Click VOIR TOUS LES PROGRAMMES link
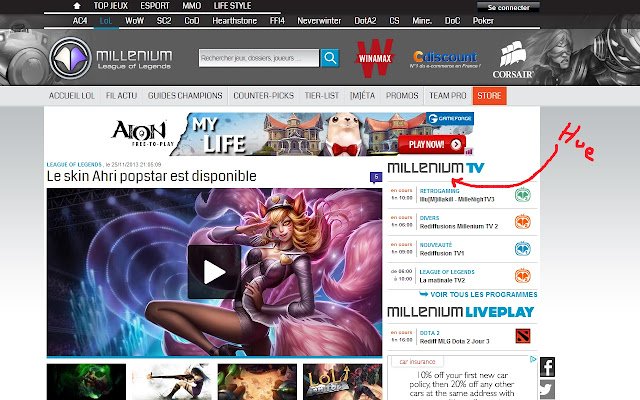 tap(478, 294)
